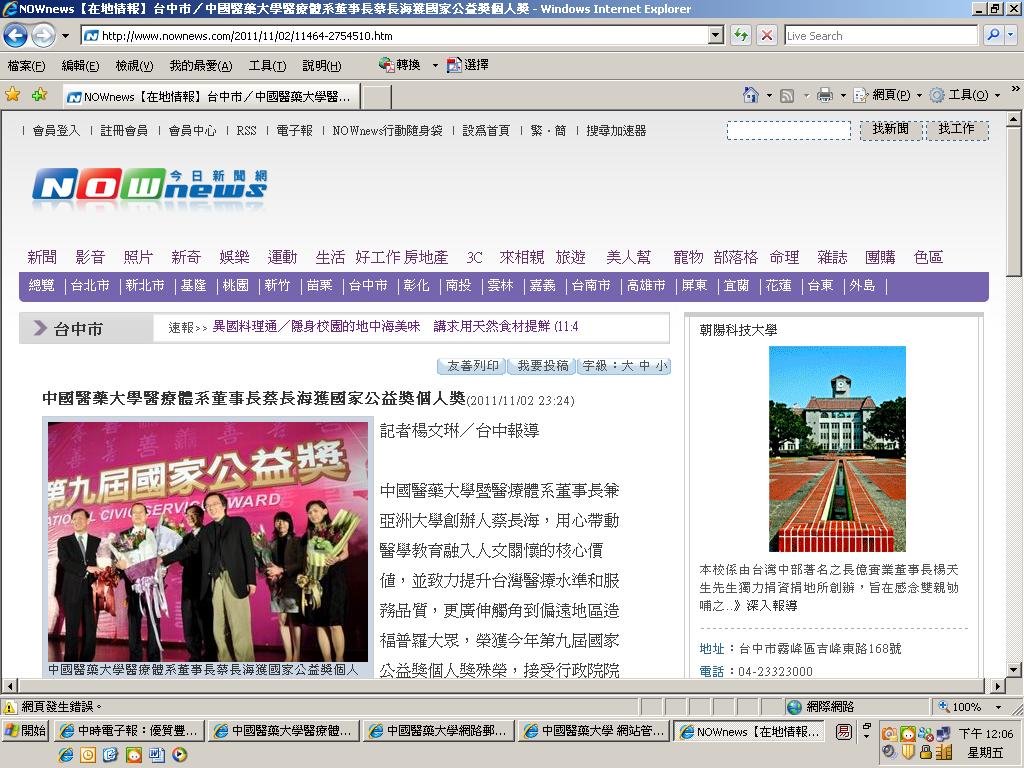Click the 轉換 converter toolbar icon
The height and width of the screenshot is (768, 1024).
pos(387,65)
